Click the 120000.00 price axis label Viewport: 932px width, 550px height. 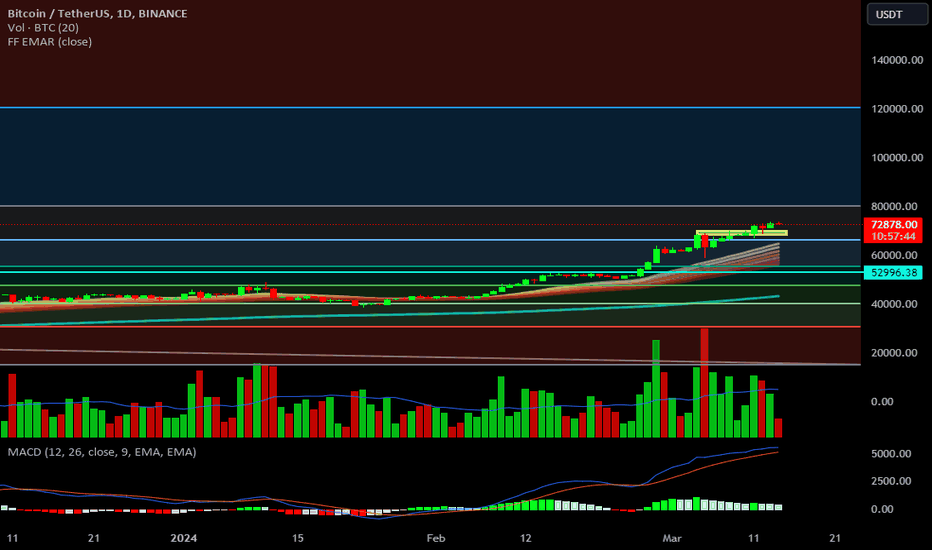point(897,109)
